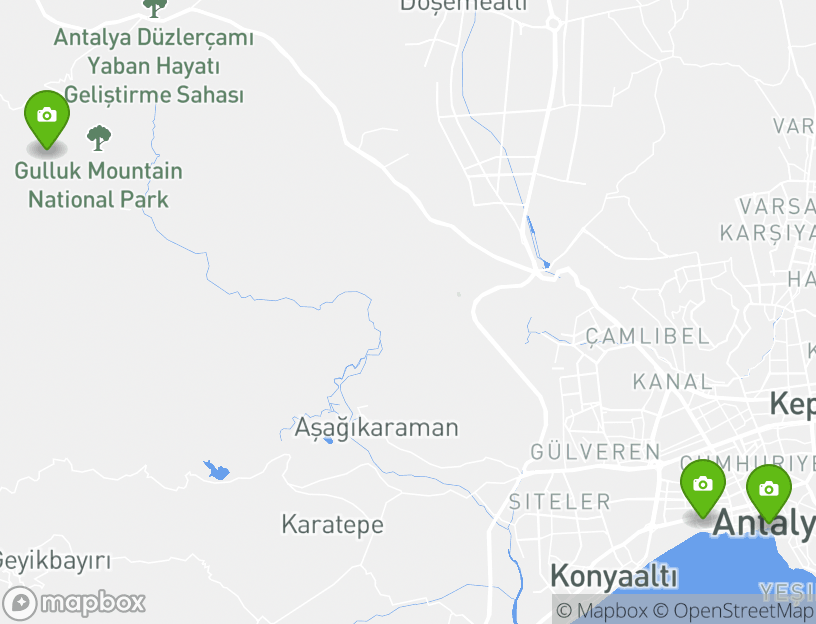Select the Aşağıkaraman place label
Screen dimensions: 816x624
[x=376, y=428]
